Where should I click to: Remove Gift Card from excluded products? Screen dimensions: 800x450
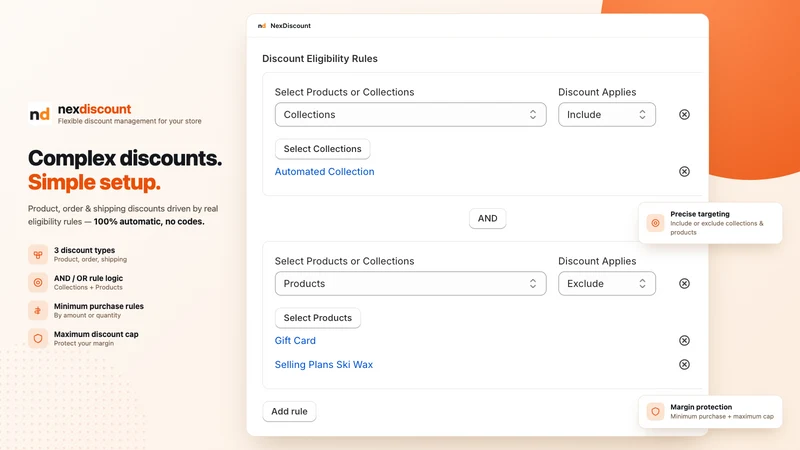(684, 340)
